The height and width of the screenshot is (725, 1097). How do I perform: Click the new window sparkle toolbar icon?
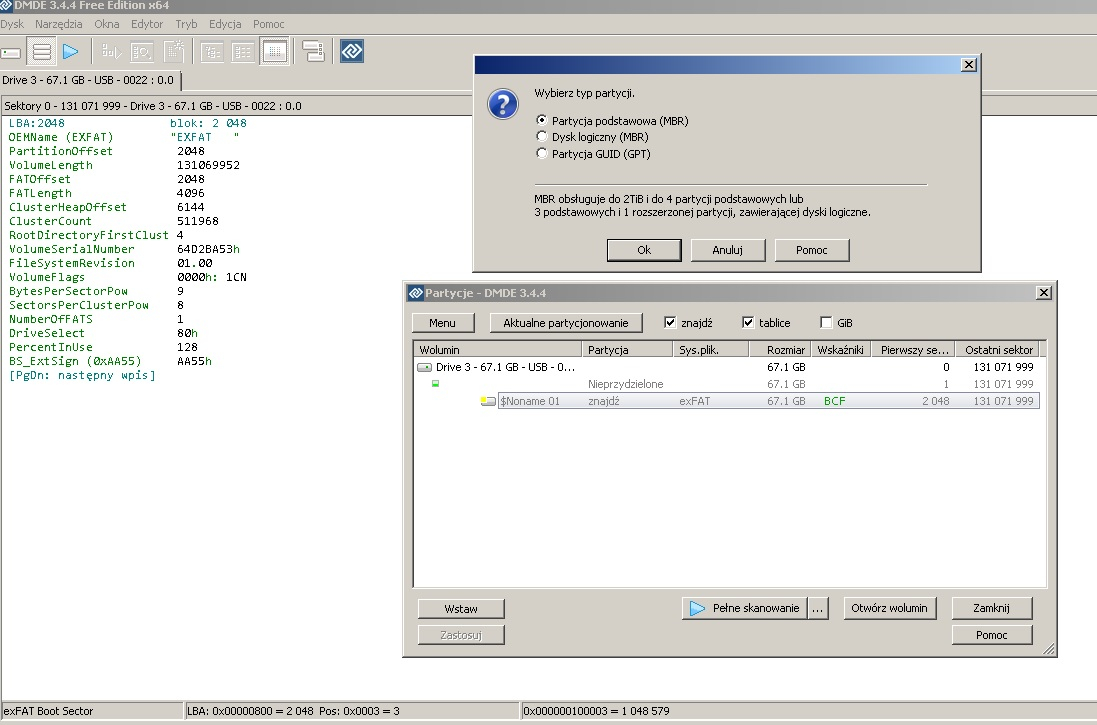(174, 51)
